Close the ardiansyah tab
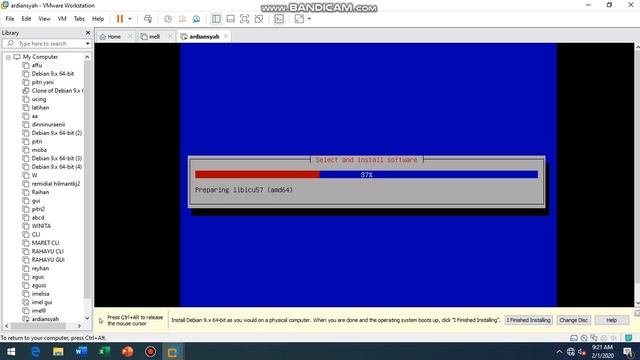The width and height of the screenshot is (640, 360). click(226, 36)
